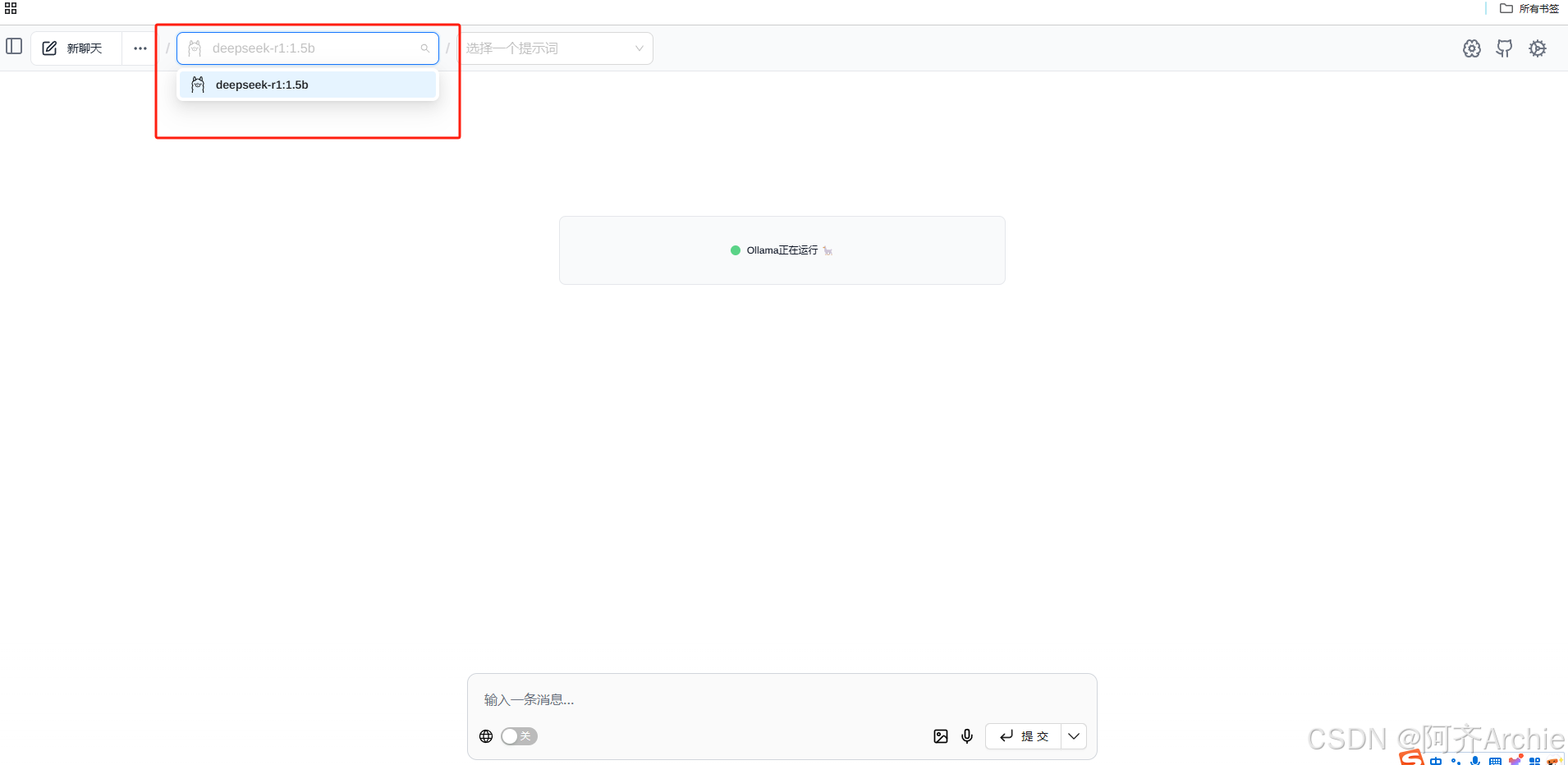Click the microphone voice input icon

pos(967,736)
